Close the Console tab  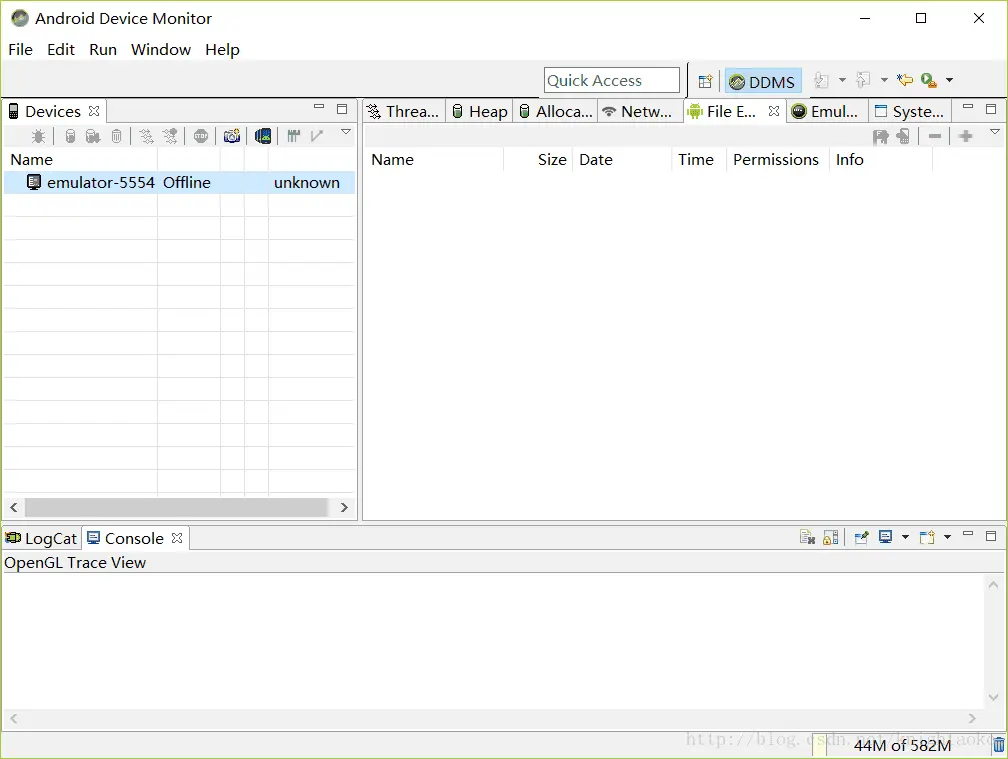tap(177, 538)
